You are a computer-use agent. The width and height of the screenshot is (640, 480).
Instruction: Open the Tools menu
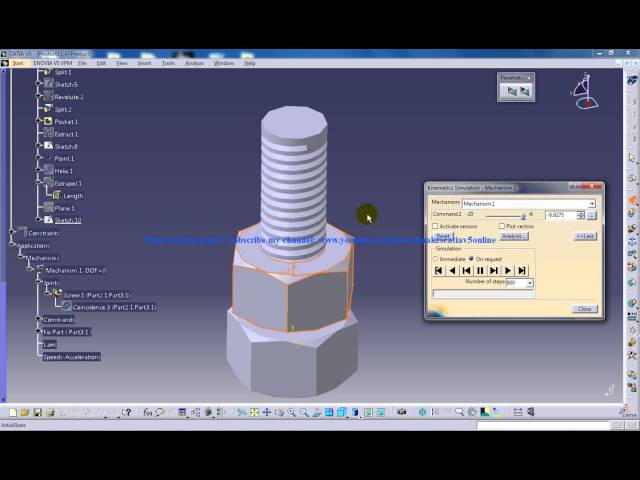tap(168, 63)
